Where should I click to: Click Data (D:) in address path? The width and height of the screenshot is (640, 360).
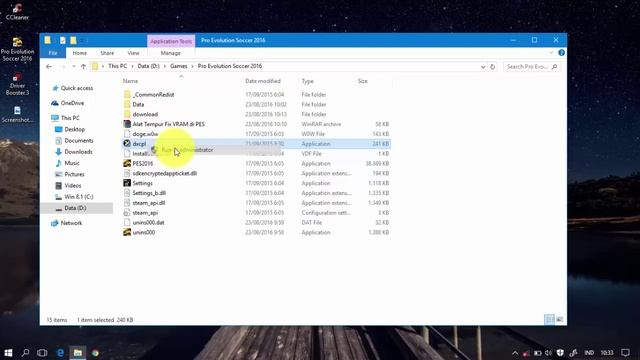148,66
